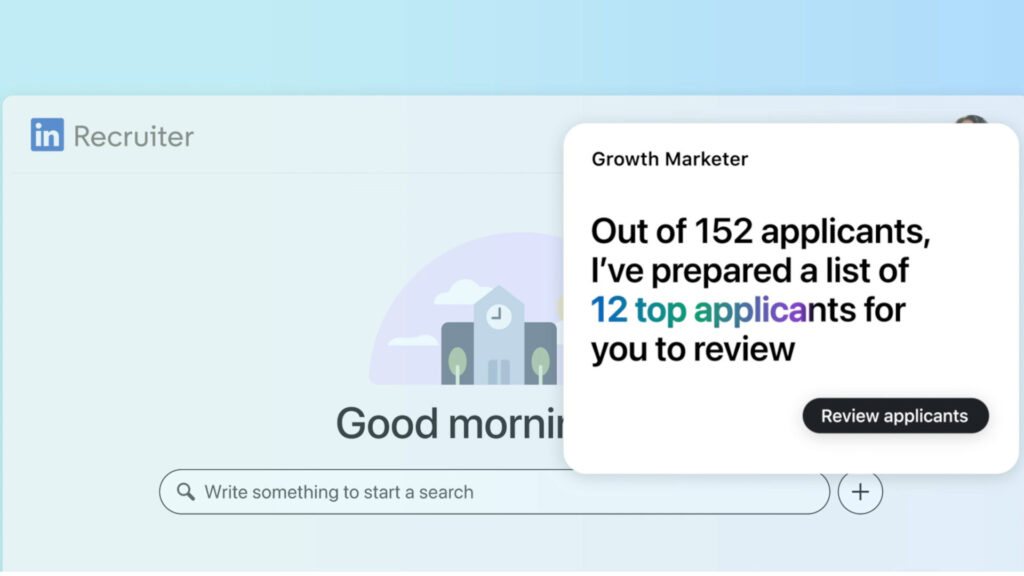Select the Growth Marketer job title
Screen dimensions: 1024x576
coord(669,159)
